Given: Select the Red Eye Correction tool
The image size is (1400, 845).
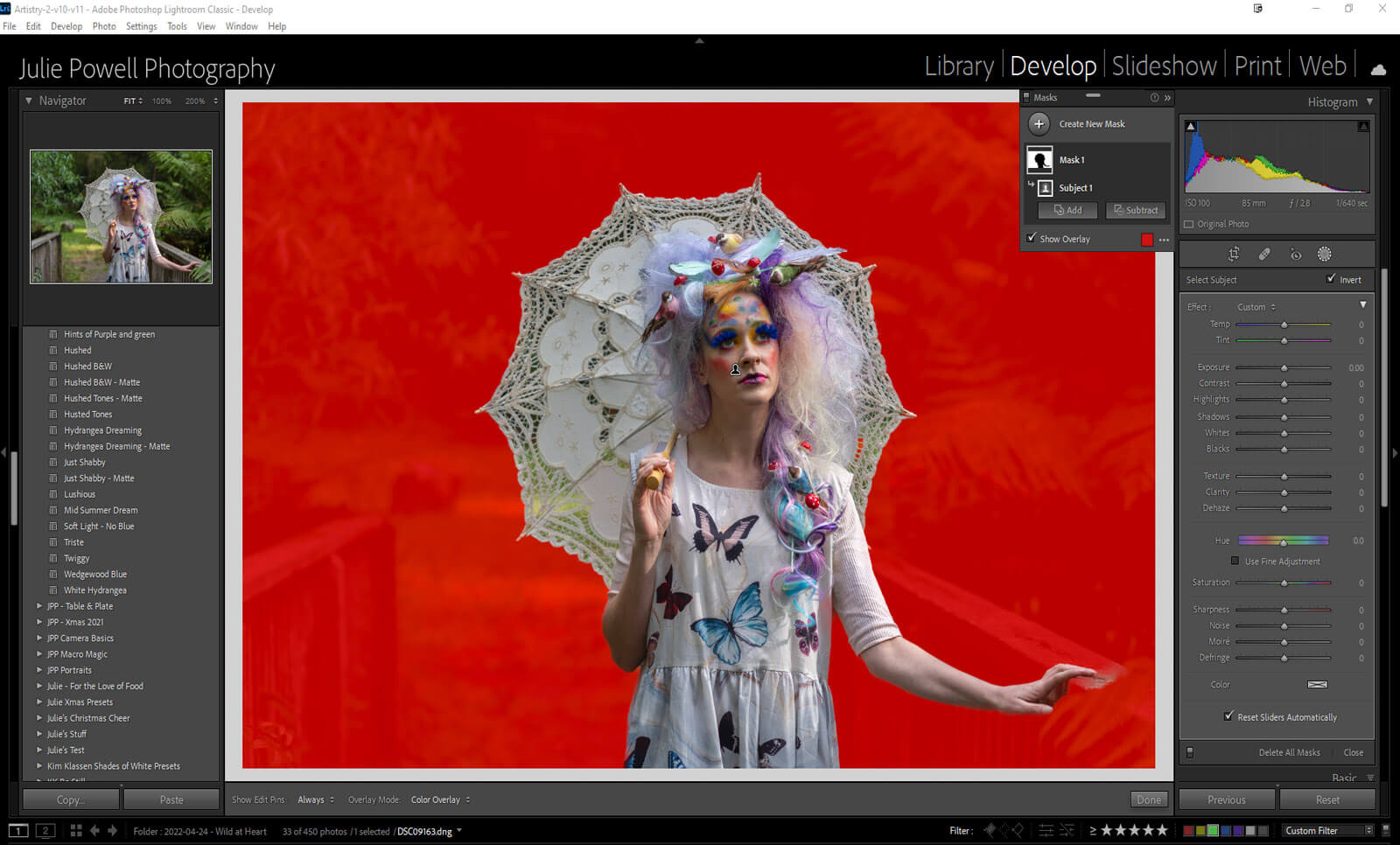Looking at the screenshot, I should [1296, 255].
